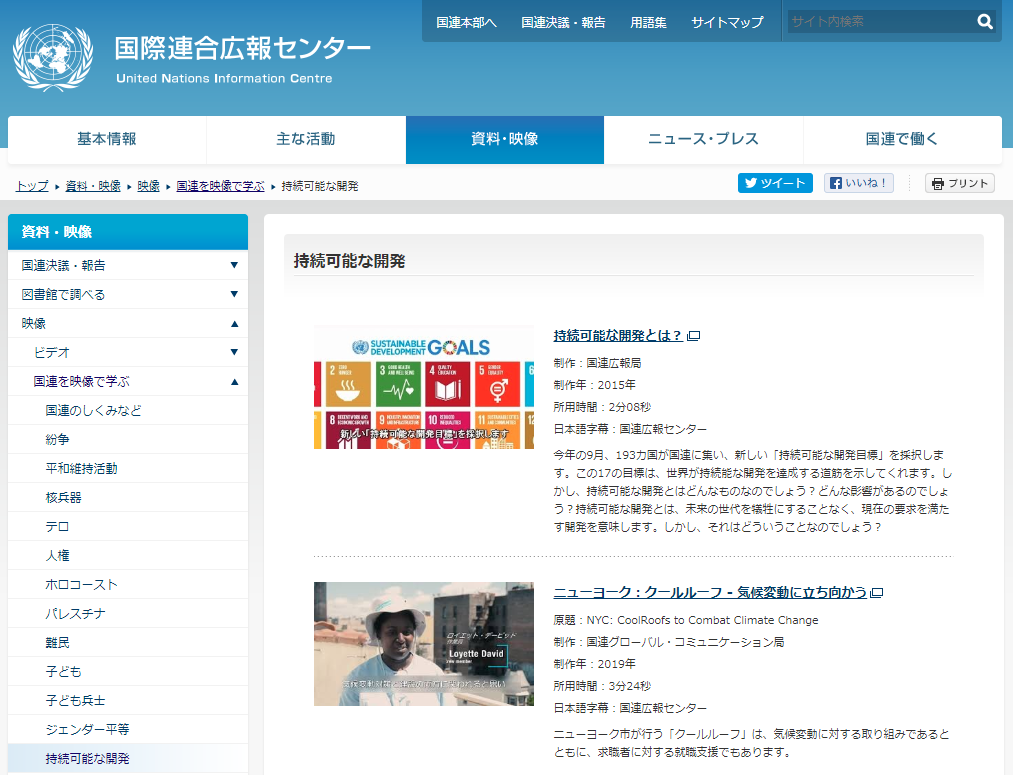Expand the ビデオ sidebar submenu

point(234,352)
